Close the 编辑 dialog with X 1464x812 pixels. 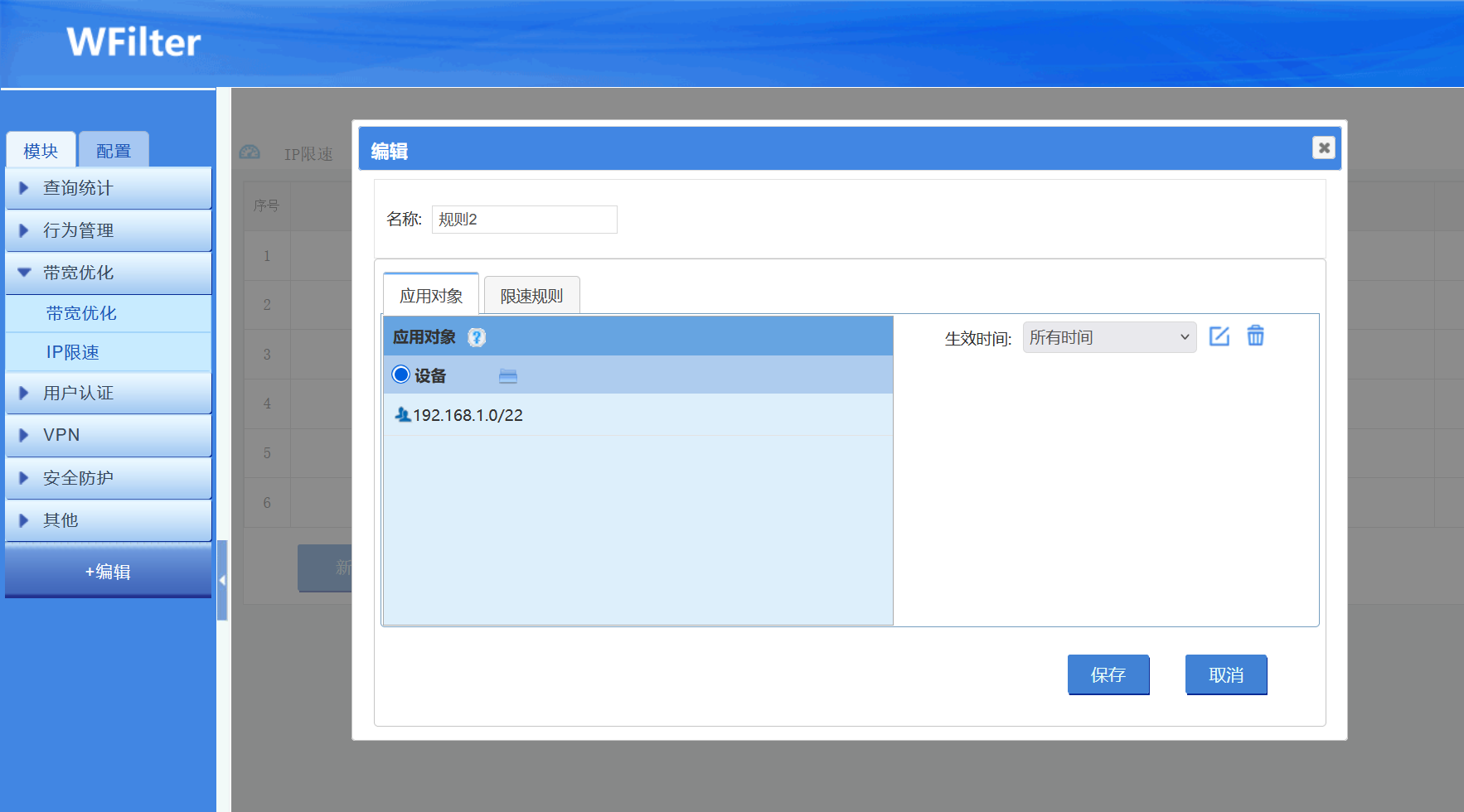point(1324,147)
